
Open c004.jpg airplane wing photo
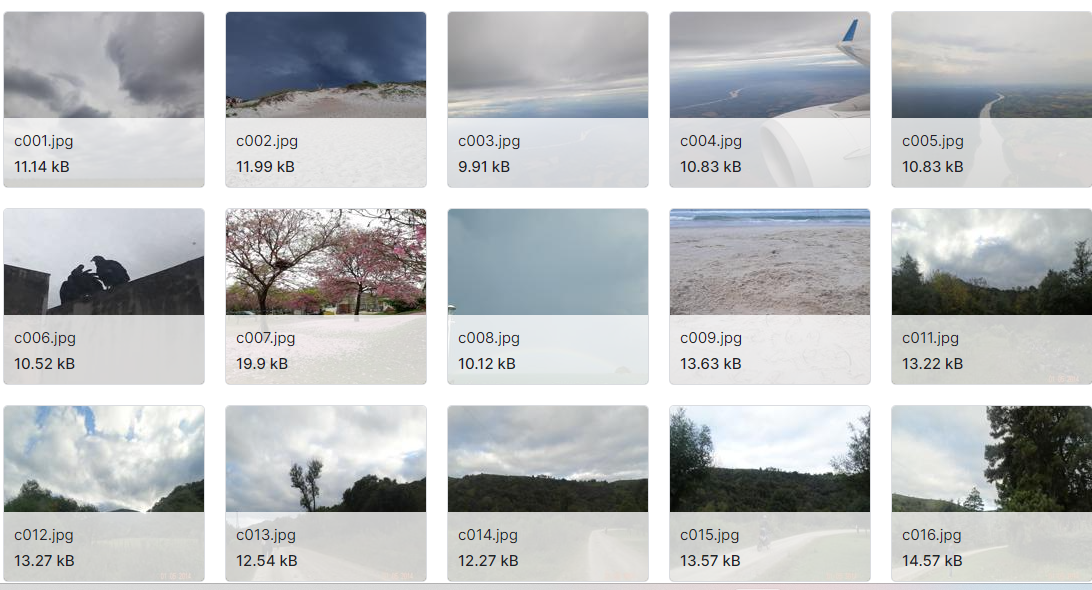pyautogui.click(x=770, y=65)
